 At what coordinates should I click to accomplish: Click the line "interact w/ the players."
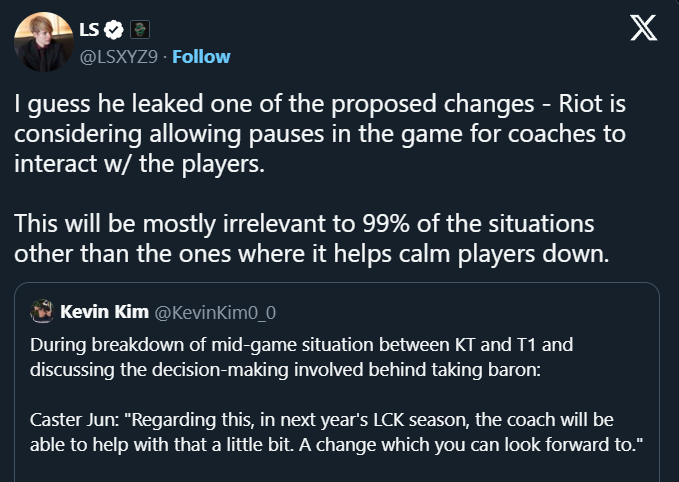[140, 163]
